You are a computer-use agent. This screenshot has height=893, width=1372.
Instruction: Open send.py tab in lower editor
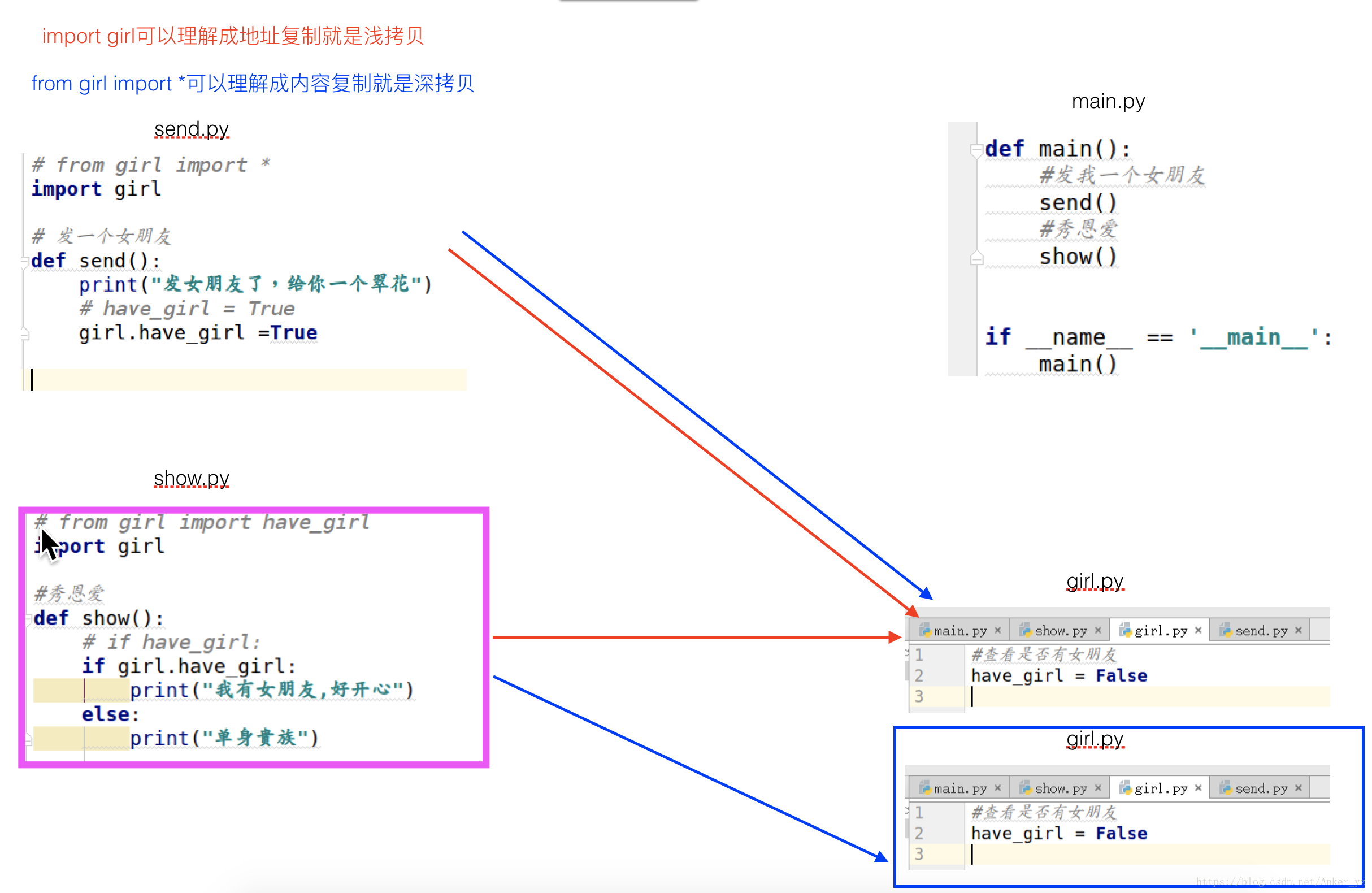(1261, 788)
